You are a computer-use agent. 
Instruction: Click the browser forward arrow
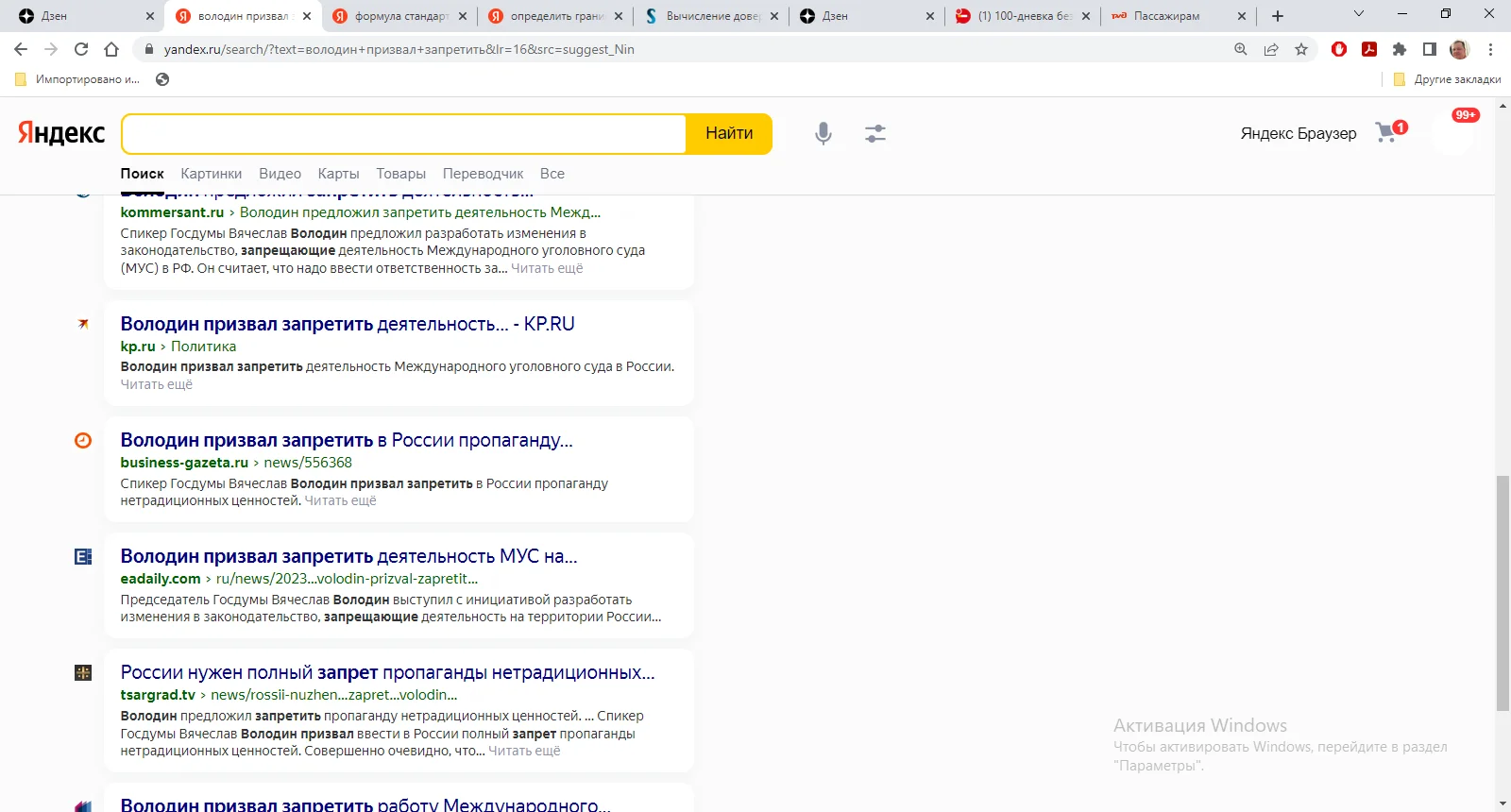[51, 49]
